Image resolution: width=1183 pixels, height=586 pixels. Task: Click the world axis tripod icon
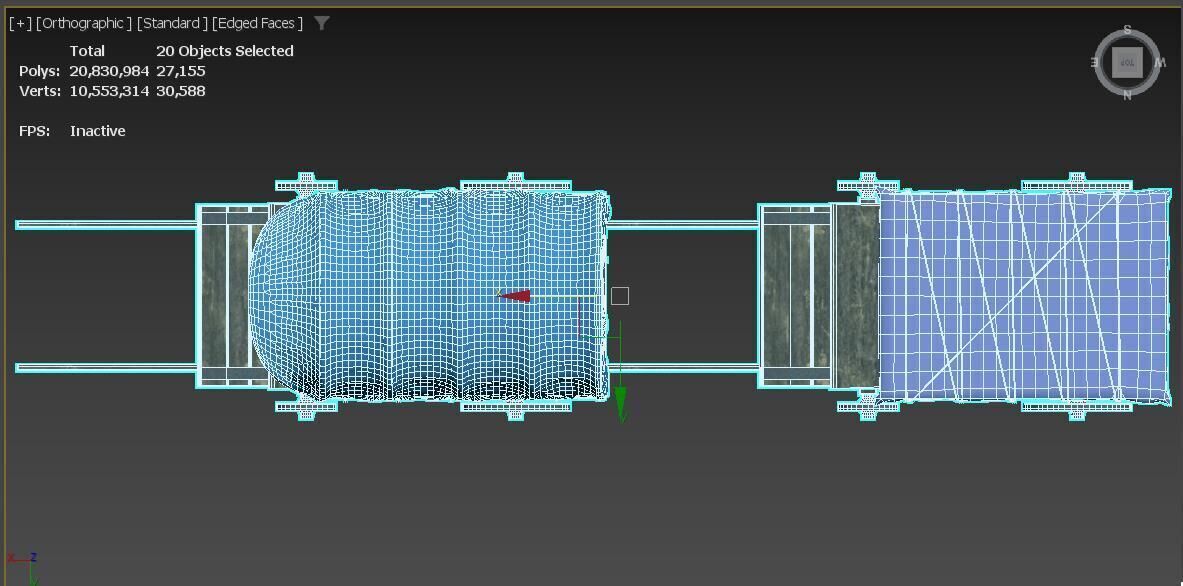point(23,567)
